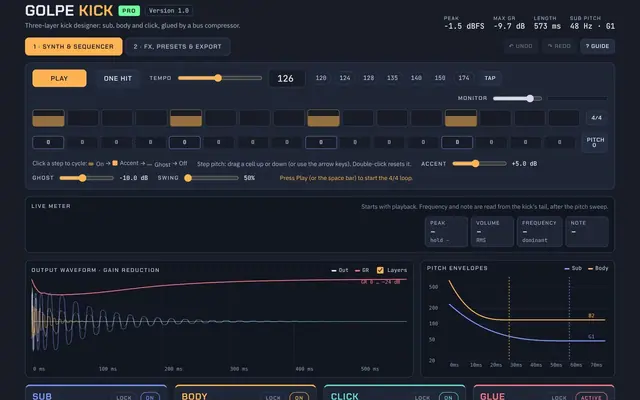Select the 128 tempo preset
The image size is (640, 400).
click(x=369, y=78)
